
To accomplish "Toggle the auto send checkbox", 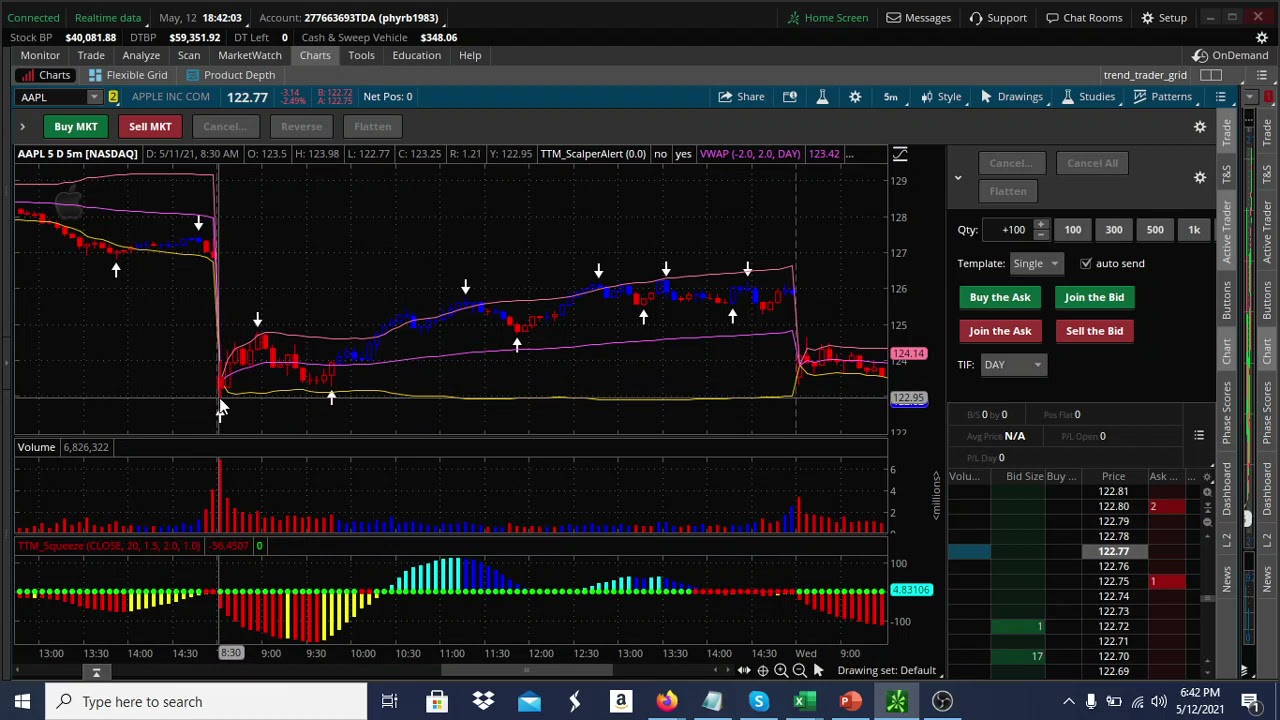I will click(x=1086, y=264).
